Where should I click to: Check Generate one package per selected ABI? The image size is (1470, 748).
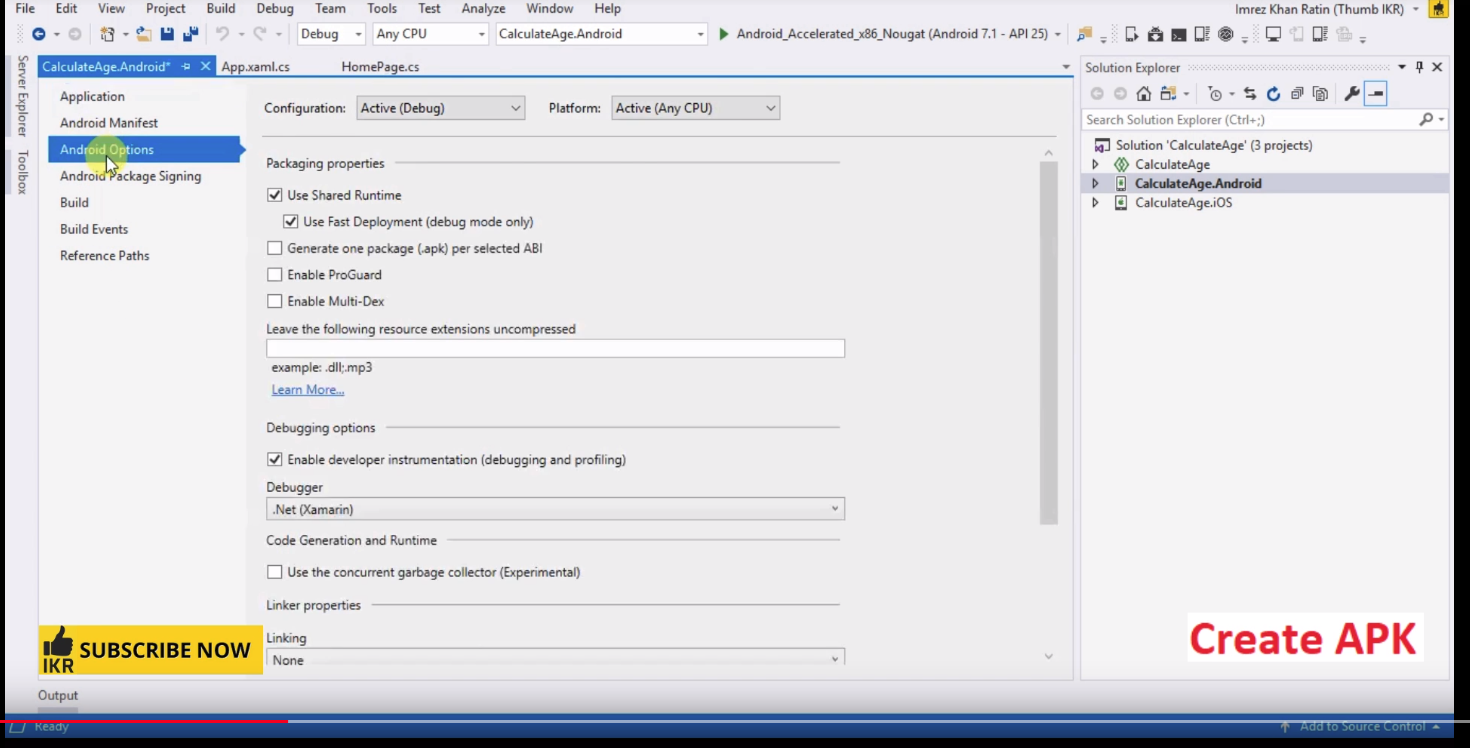pos(275,248)
